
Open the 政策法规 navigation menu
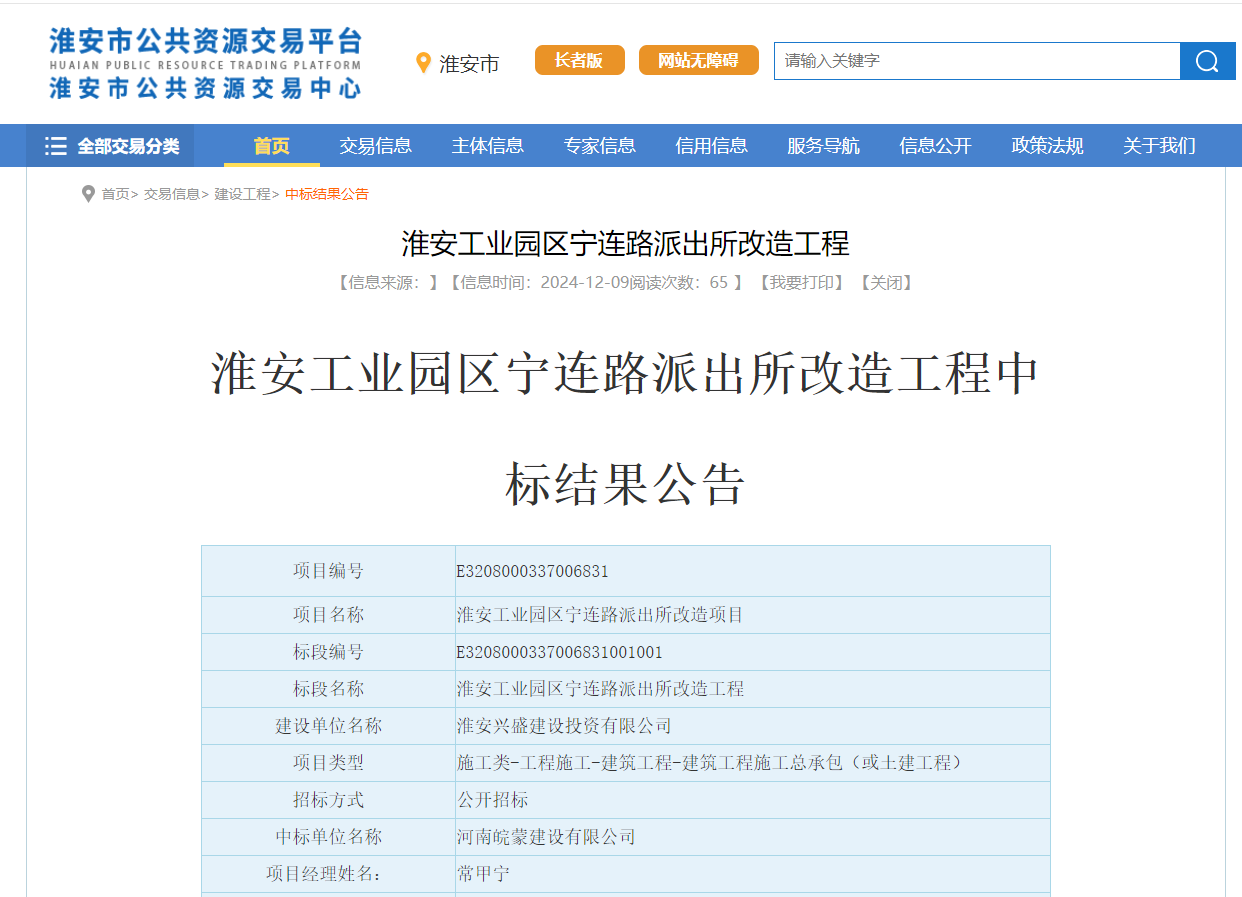1047,146
